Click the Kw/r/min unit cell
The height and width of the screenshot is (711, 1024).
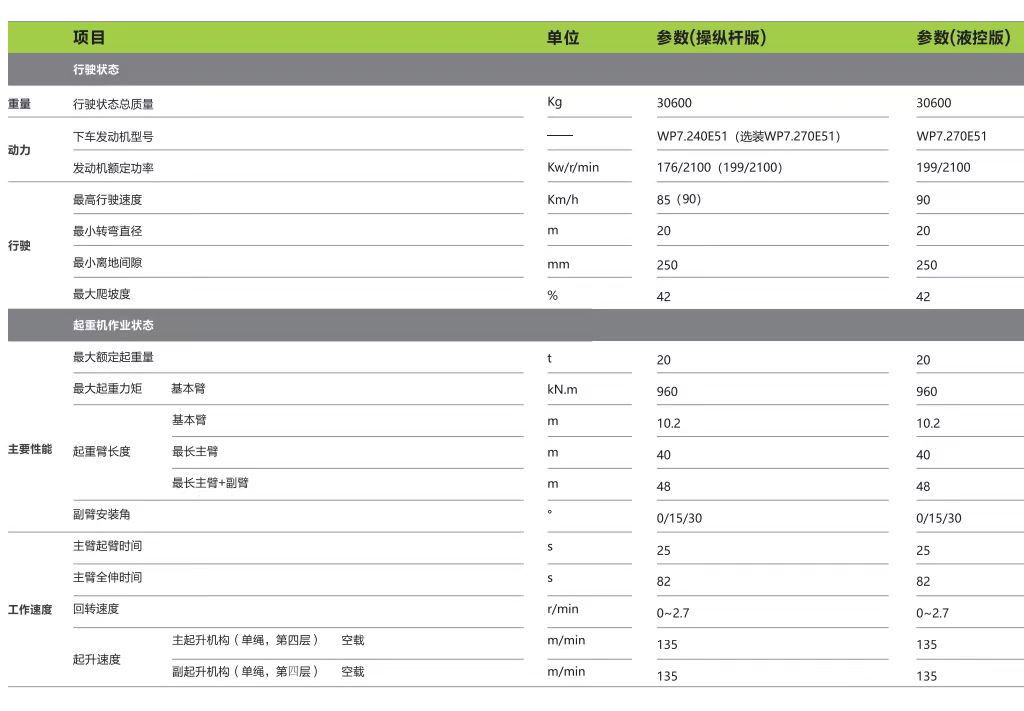coord(573,167)
